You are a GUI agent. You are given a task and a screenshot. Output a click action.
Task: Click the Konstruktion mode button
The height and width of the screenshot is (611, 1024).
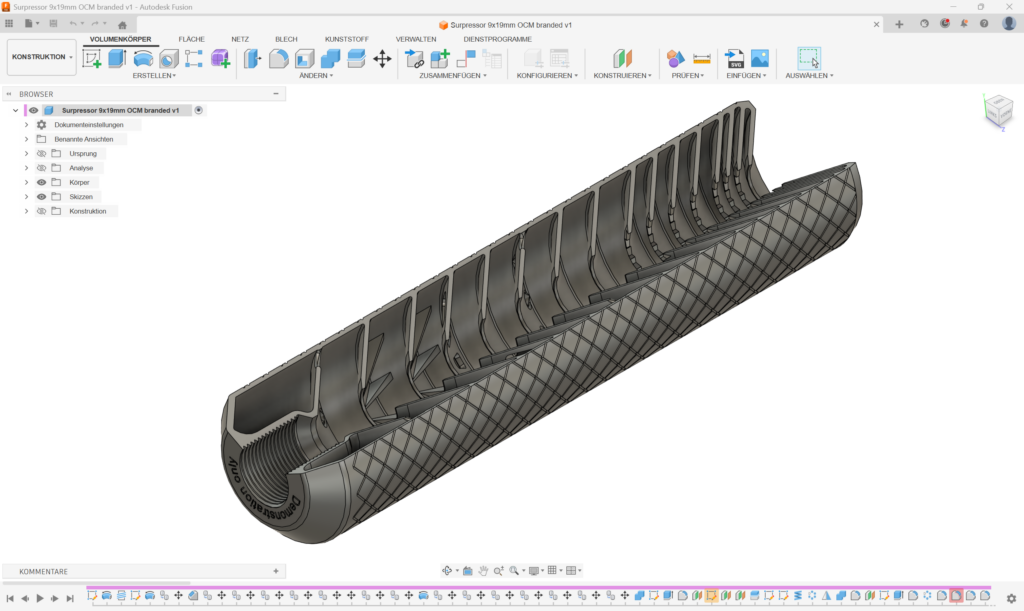point(37,56)
